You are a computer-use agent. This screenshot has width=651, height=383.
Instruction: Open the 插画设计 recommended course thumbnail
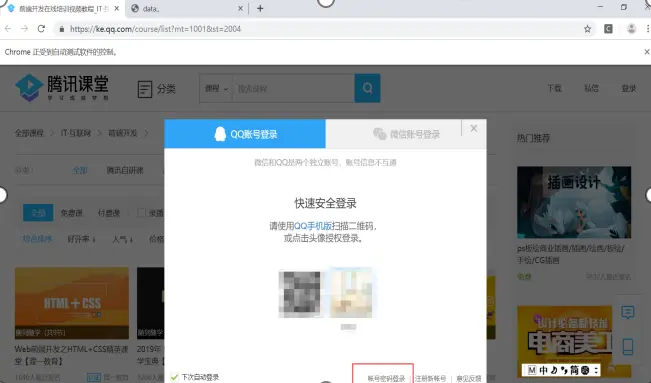574,202
